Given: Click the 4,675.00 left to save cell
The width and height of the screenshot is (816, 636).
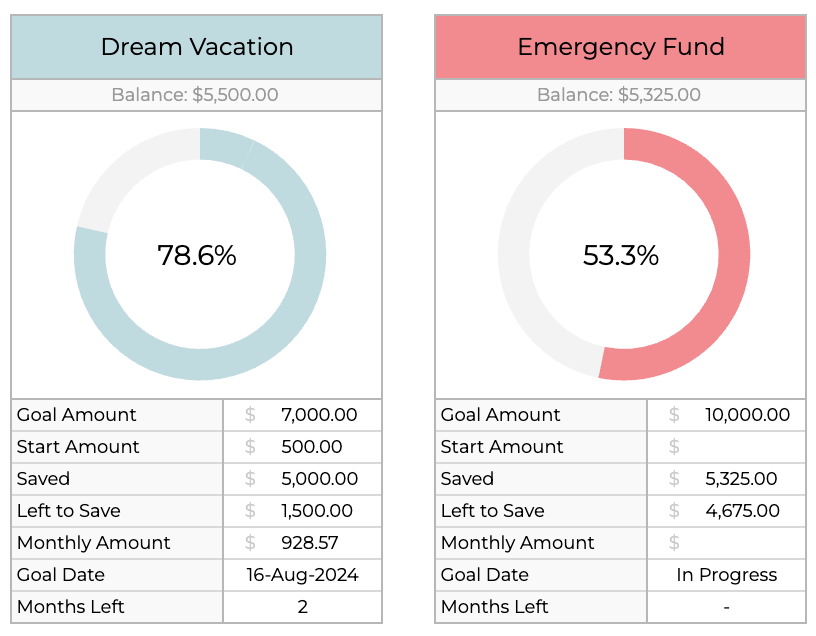Looking at the screenshot, I should [742, 511].
